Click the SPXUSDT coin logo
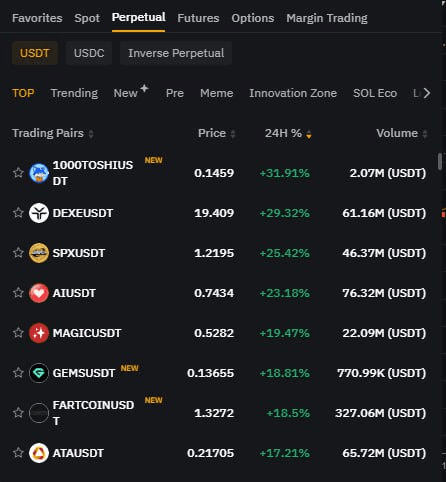Image resolution: width=446 pixels, height=482 pixels. pyautogui.click(x=39, y=253)
